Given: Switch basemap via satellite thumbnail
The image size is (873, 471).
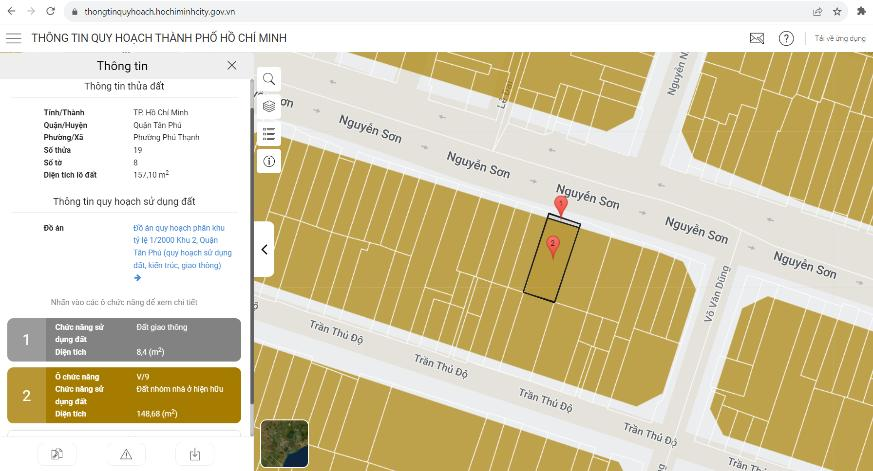Looking at the screenshot, I should point(285,444).
